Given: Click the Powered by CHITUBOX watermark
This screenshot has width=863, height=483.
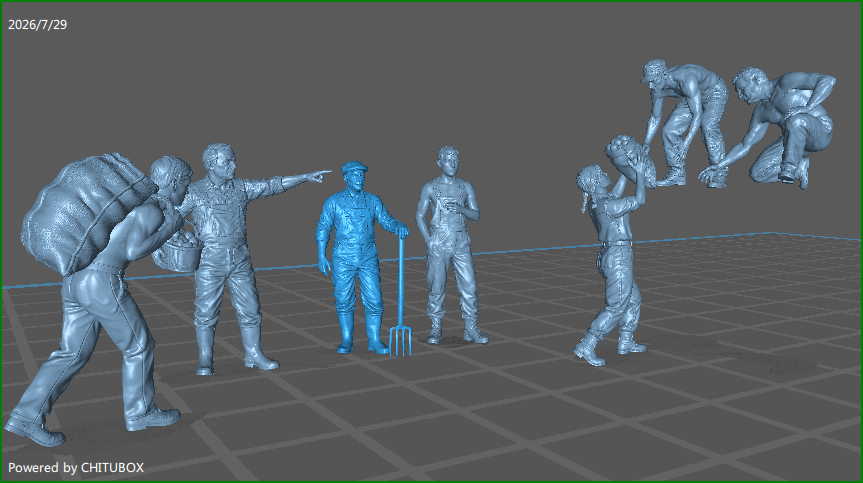Looking at the screenshot, I should [x=76, y=468].
